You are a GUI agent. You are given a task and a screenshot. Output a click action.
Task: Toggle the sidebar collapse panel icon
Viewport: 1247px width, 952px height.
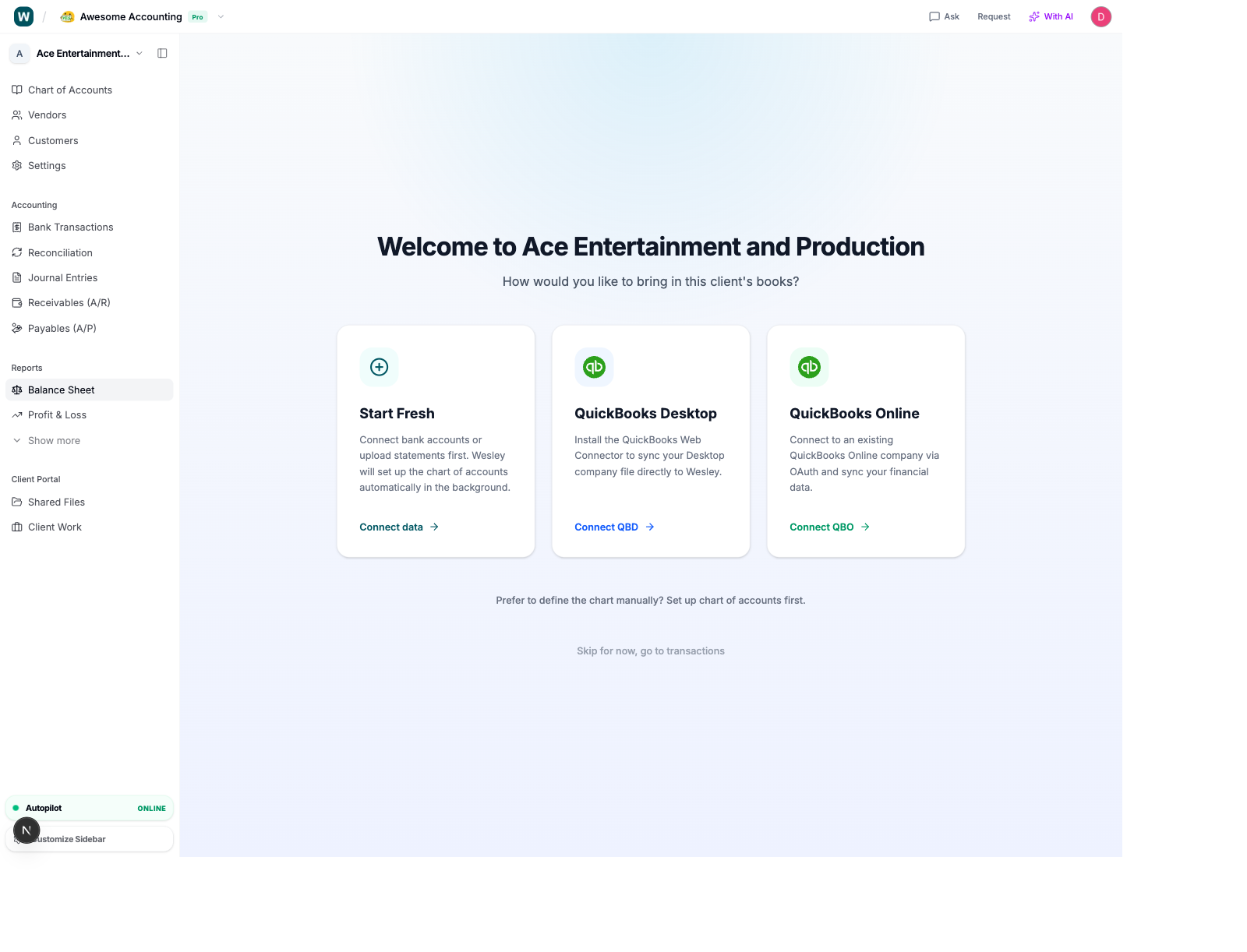click(162, 54)
